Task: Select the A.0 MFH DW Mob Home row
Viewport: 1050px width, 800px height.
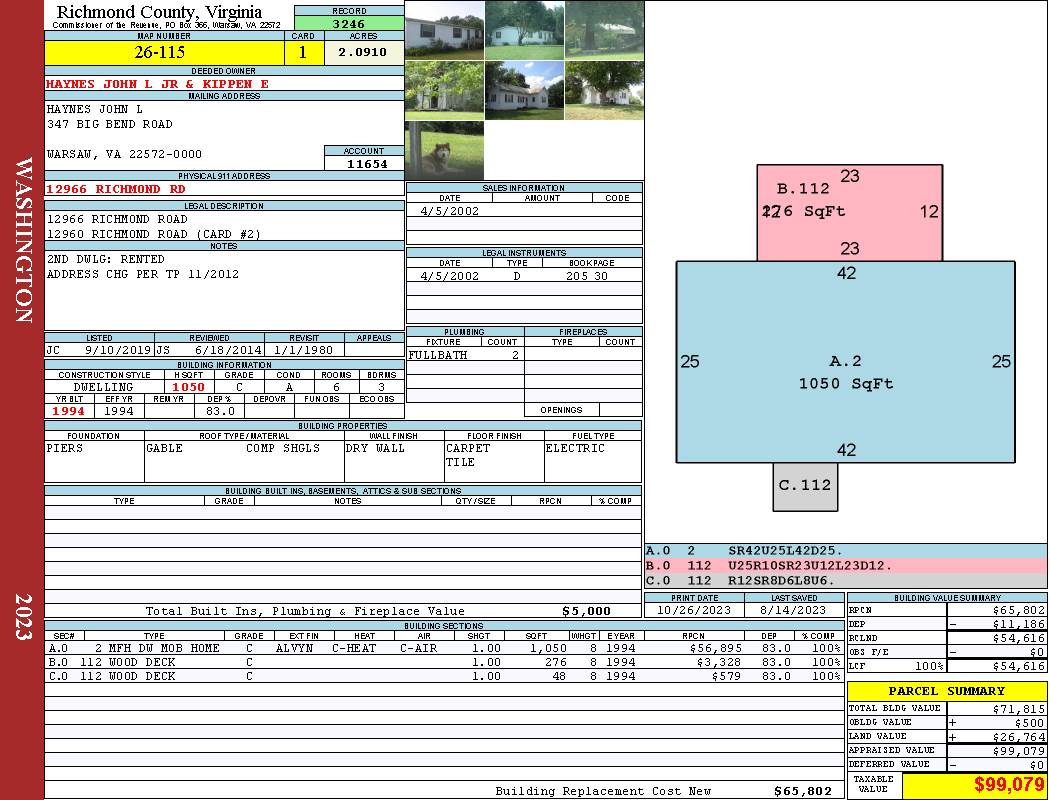Action: (x=443, y=648)
